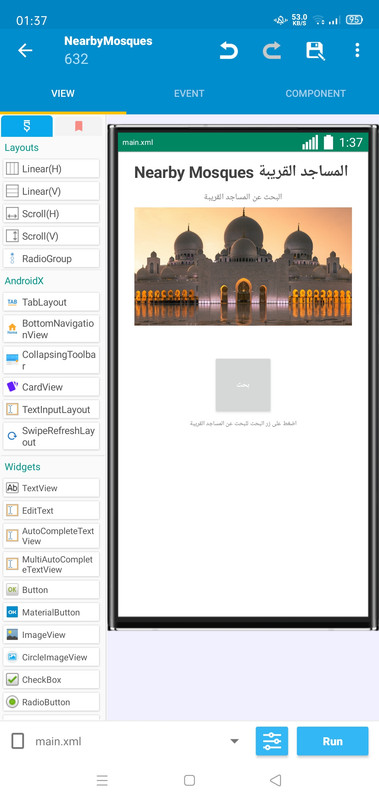Select the Button widget in palette
Viewport: 379px width, 800px height.
(x=51, y=590)
